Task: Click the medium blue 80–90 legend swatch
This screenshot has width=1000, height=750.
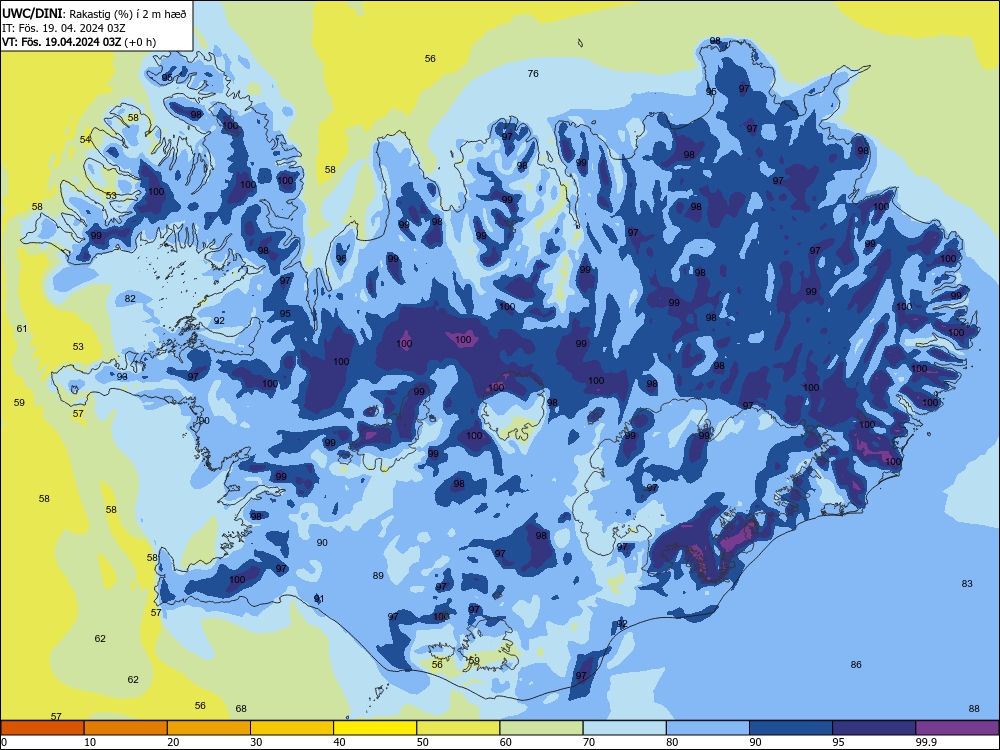Action: (708, 728)
